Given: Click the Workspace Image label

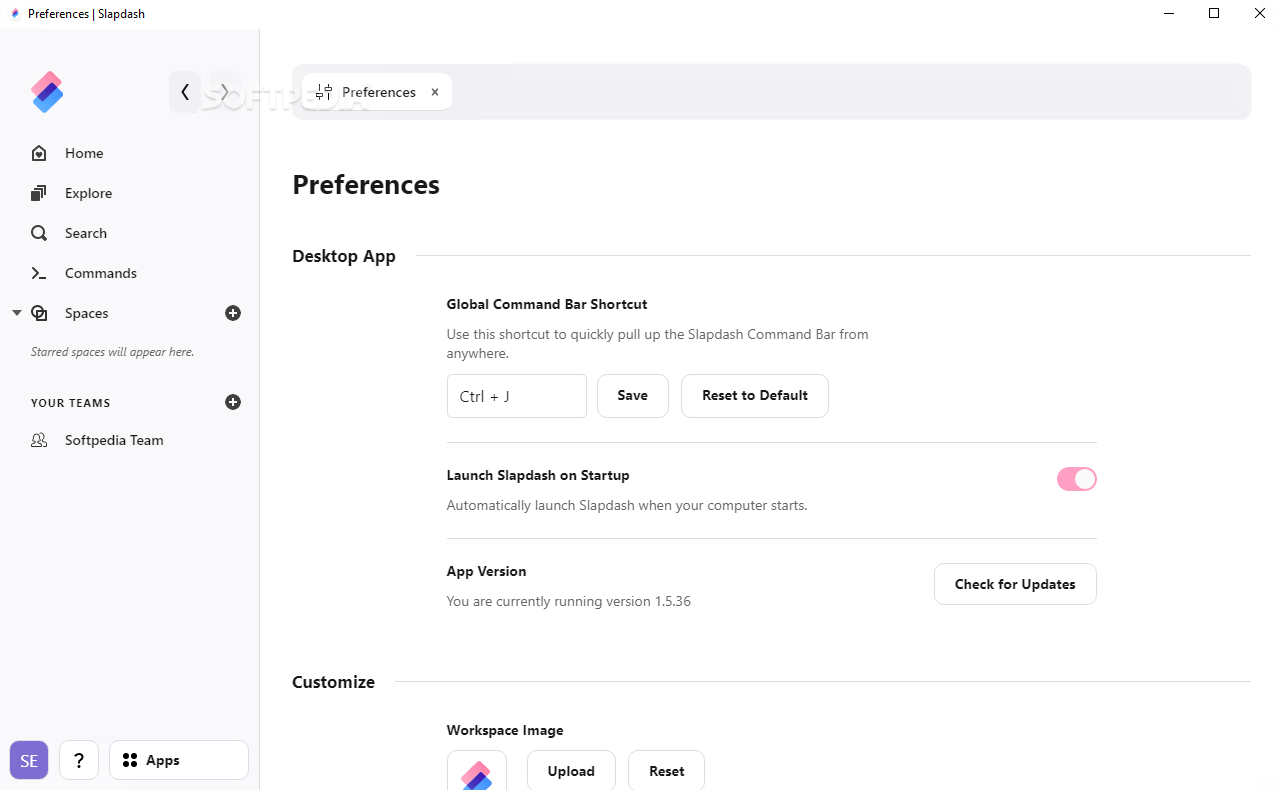Looking at the screenshot, I should pyautogui.click(x=505, y=731).
